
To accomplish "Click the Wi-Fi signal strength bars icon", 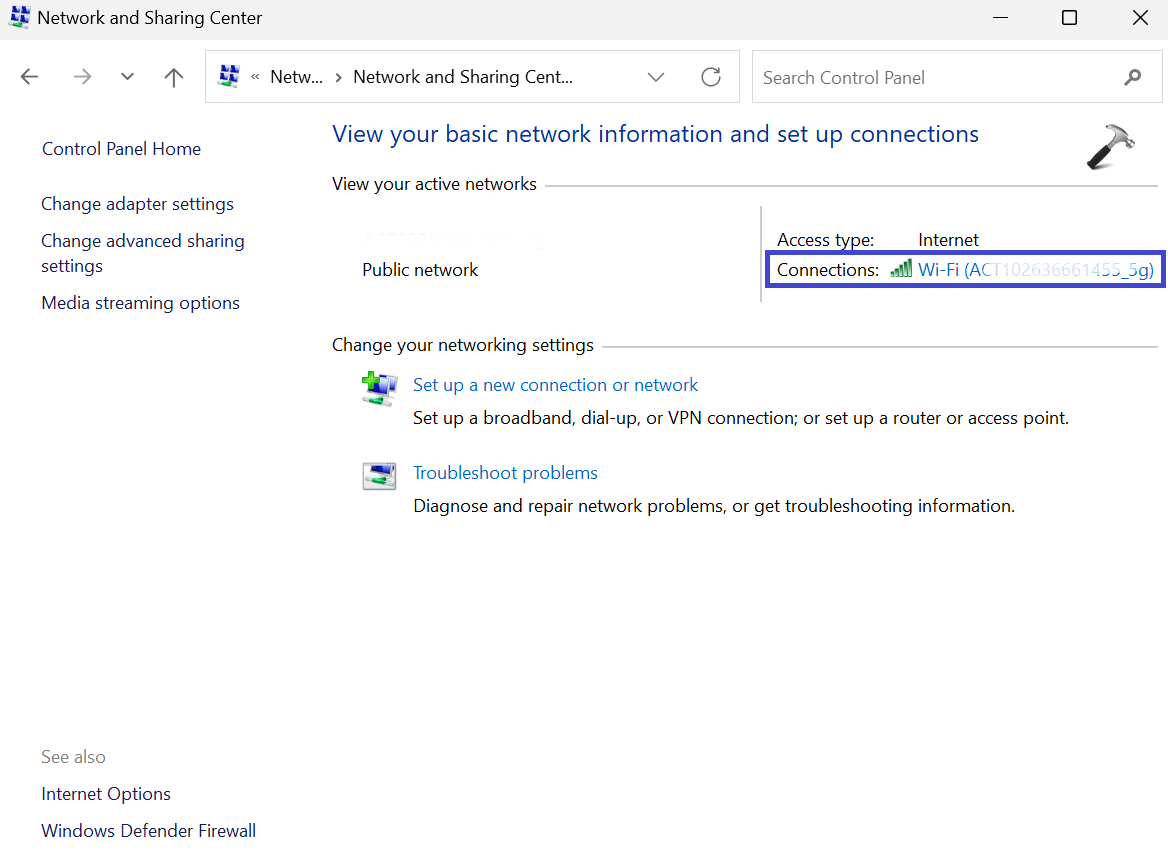I will [x=901, y=269].
